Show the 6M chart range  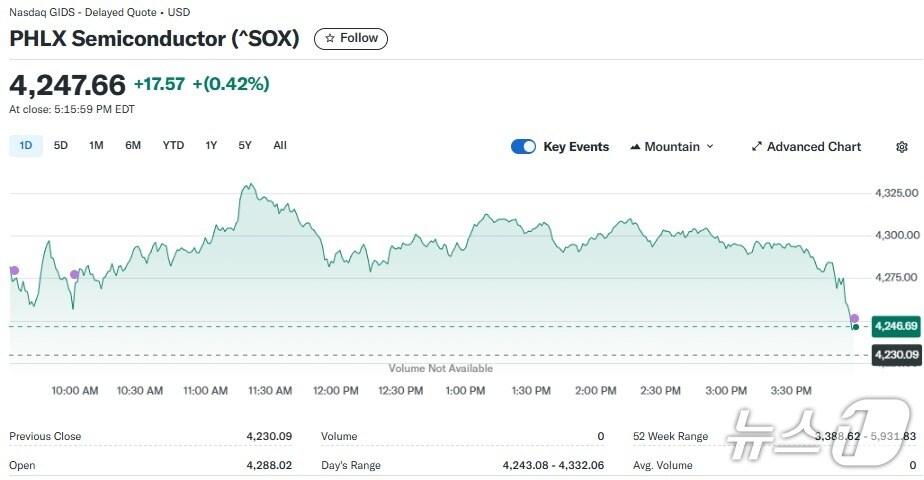point(133,145)
